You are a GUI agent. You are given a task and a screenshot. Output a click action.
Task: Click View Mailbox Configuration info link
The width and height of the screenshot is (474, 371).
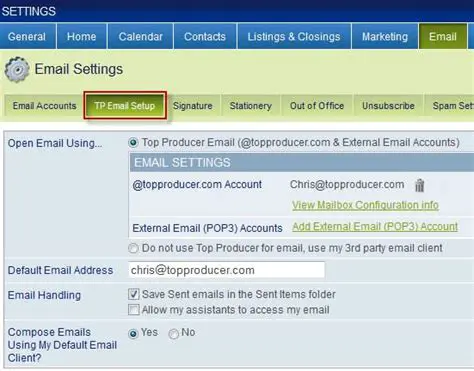click(365, 205)
